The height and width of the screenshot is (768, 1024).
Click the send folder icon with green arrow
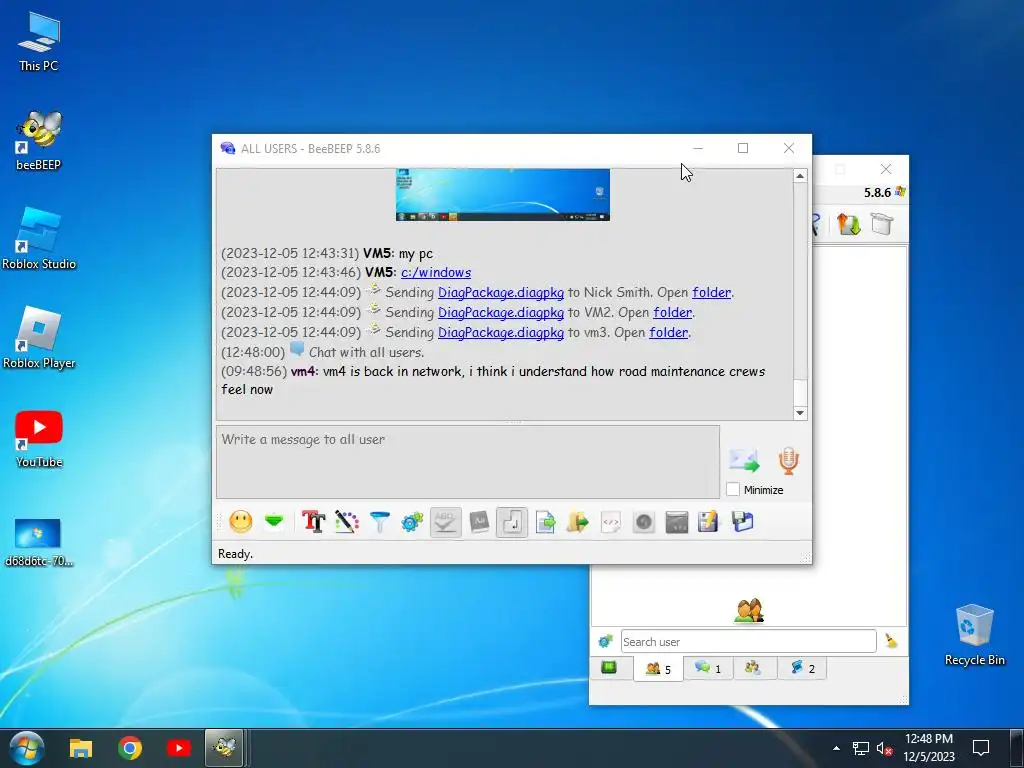pyautogui.click(x=578, y=522)
